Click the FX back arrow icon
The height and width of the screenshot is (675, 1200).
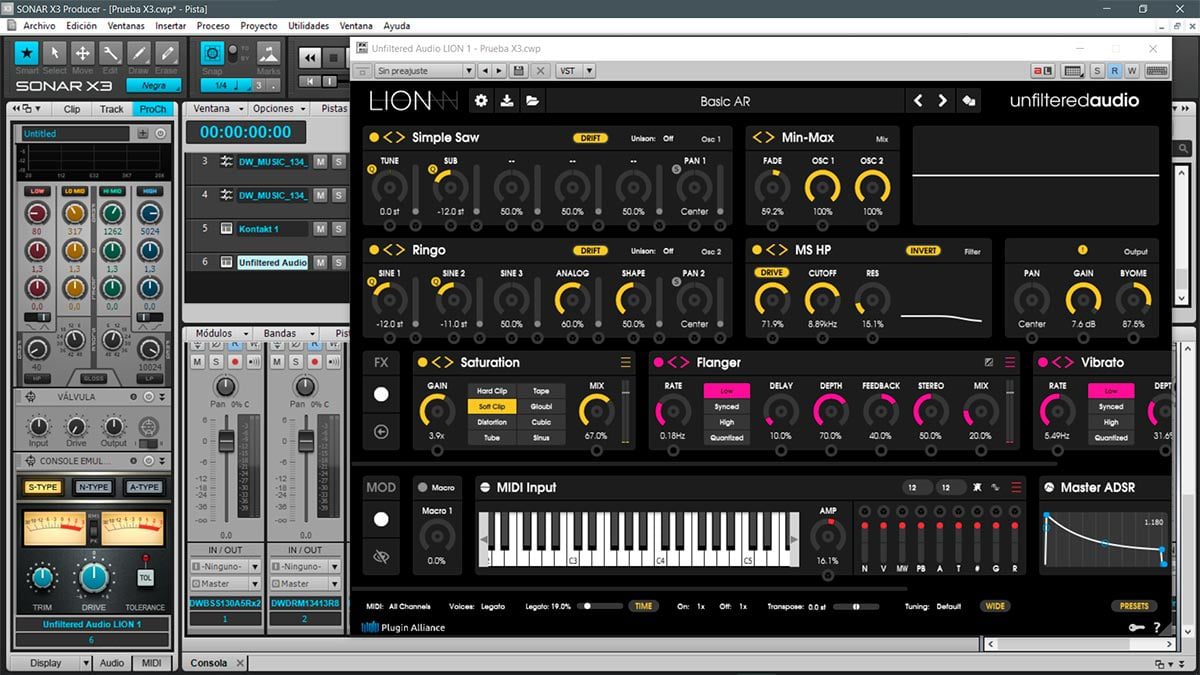pos(381,432)
